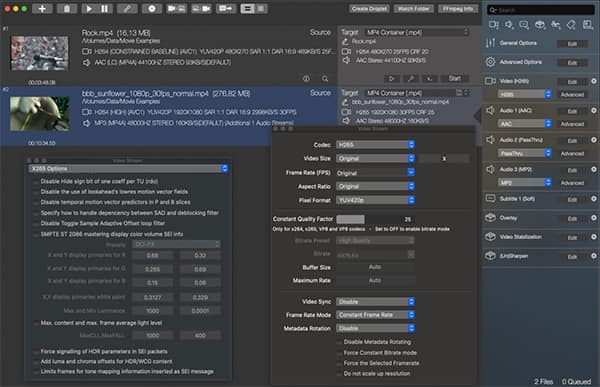This screenshot has height=387, width=600.
Task: Click magnifier icon for Rock.mp4 source
Action: (x=325, y=78)
